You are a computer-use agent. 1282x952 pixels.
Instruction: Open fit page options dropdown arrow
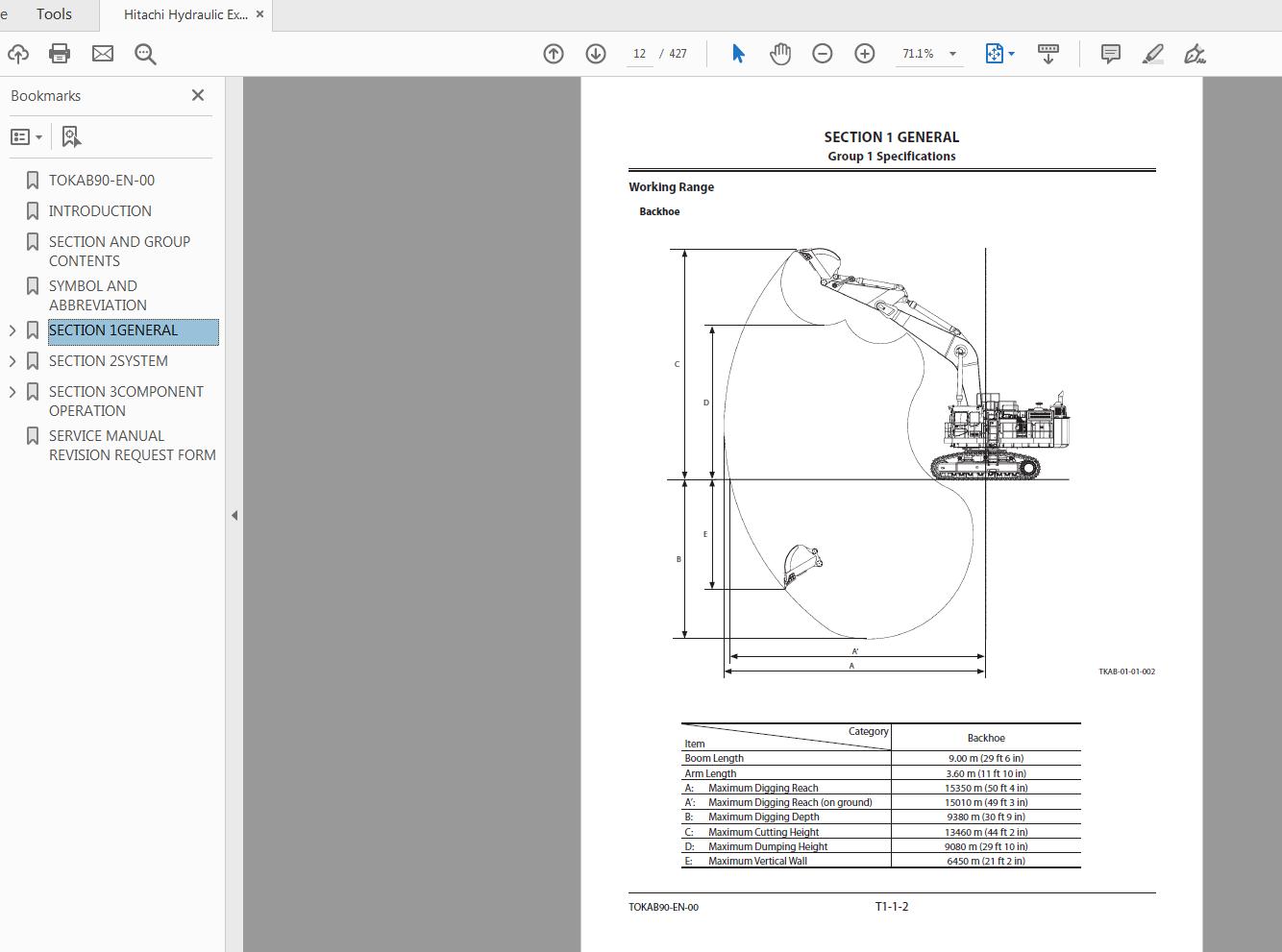1011,54
